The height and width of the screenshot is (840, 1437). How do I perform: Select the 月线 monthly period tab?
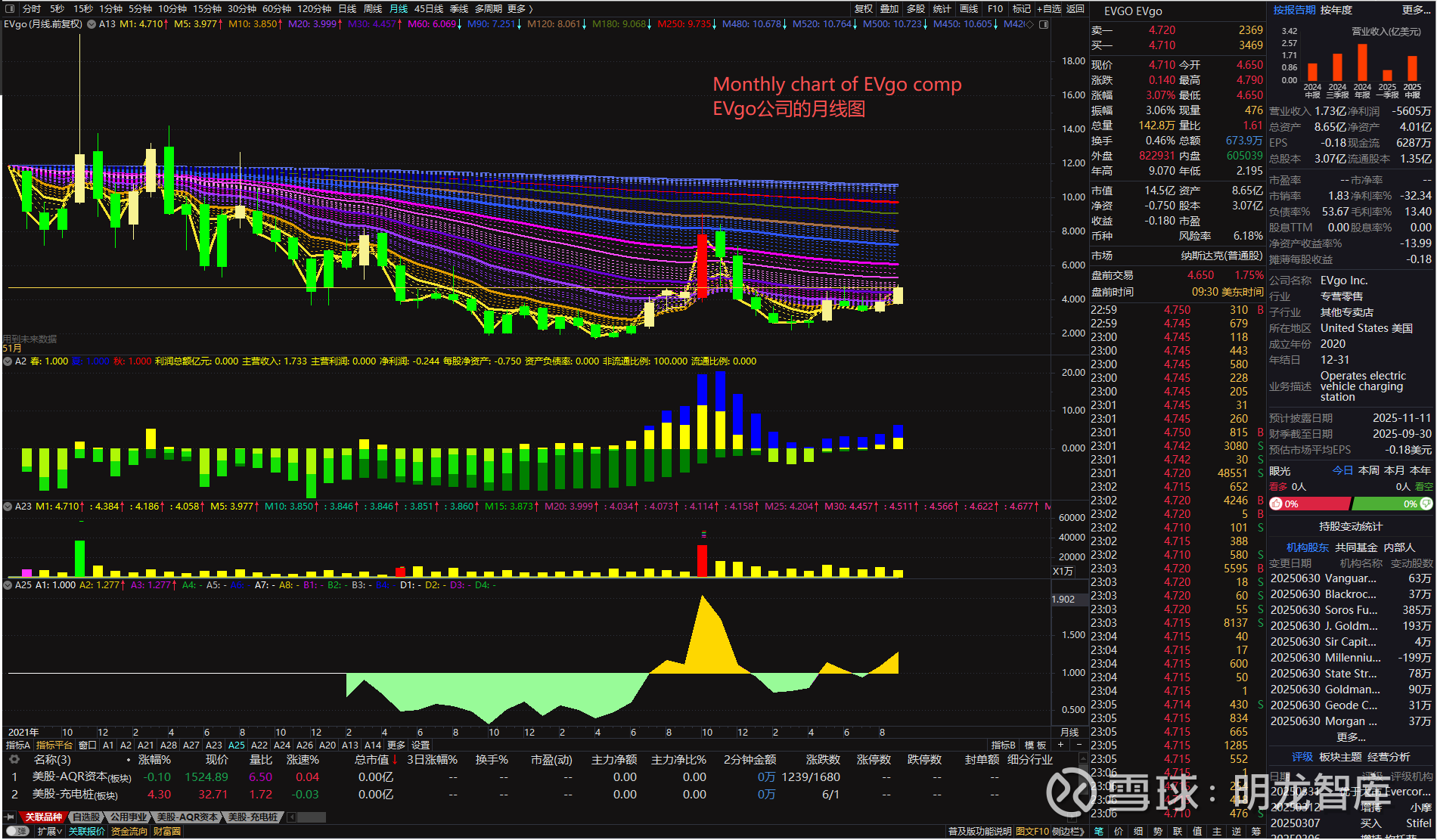point(399,9)
